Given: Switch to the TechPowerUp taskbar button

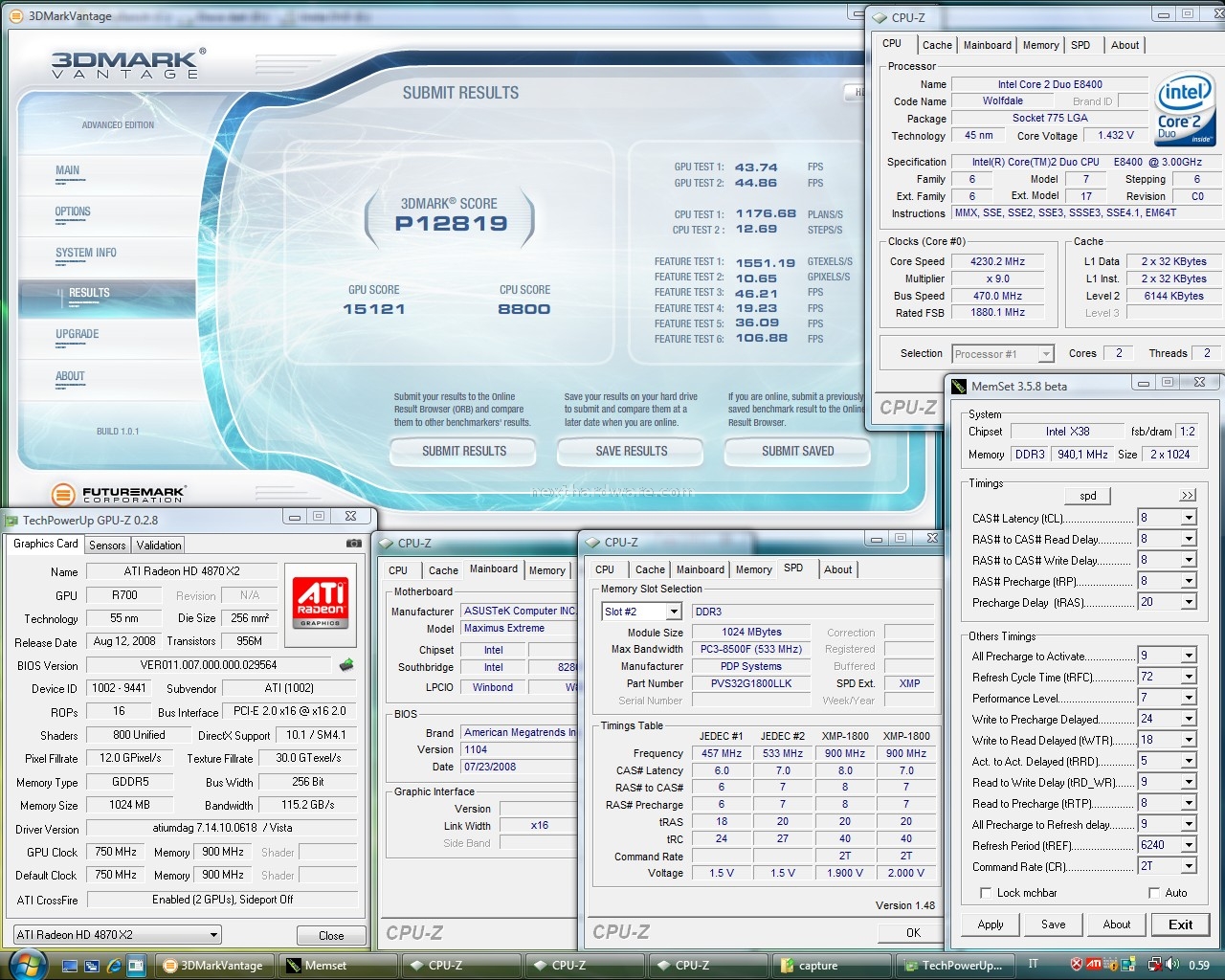Looking at the screenshot, I should point(954,965).
